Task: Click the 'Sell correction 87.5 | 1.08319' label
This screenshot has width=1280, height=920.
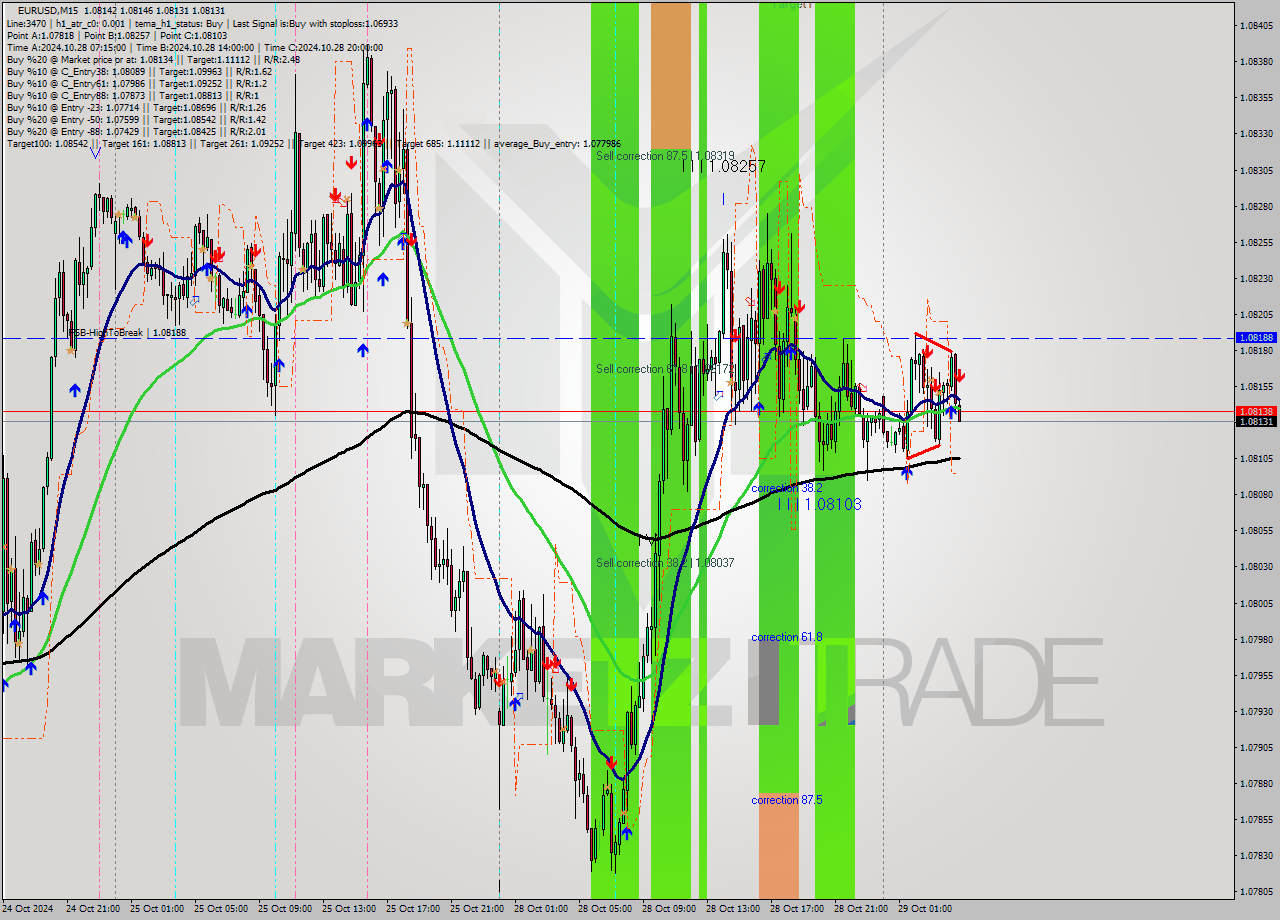Action: (x=665, y=156)
